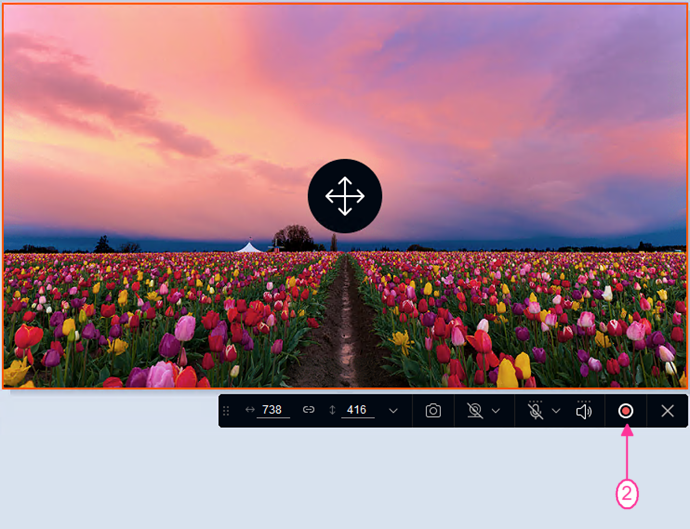Unmute the microphone
Screen dimensions: 690x529
(535, 411)
